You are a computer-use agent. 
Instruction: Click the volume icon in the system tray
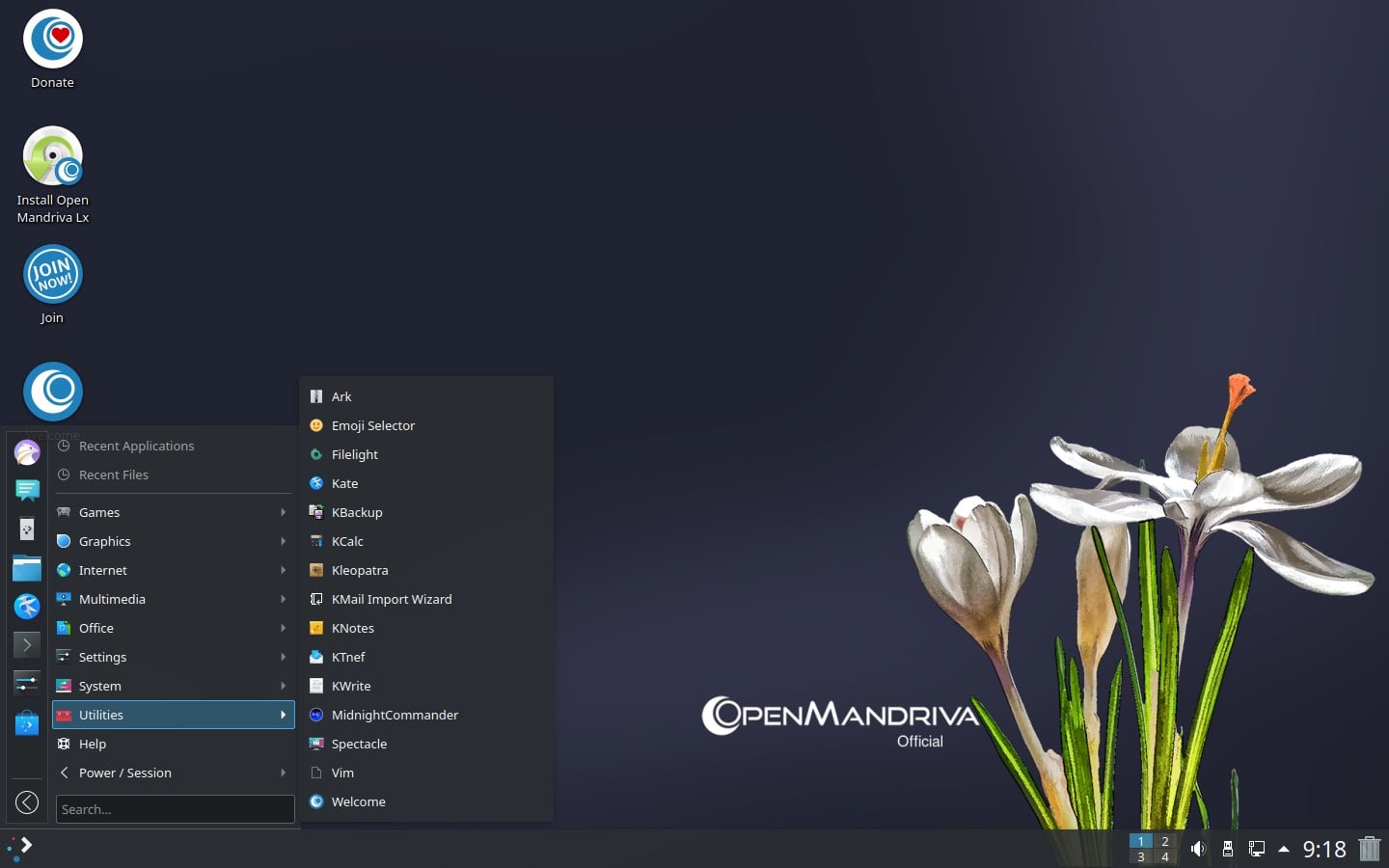[x=1199, y=850]
